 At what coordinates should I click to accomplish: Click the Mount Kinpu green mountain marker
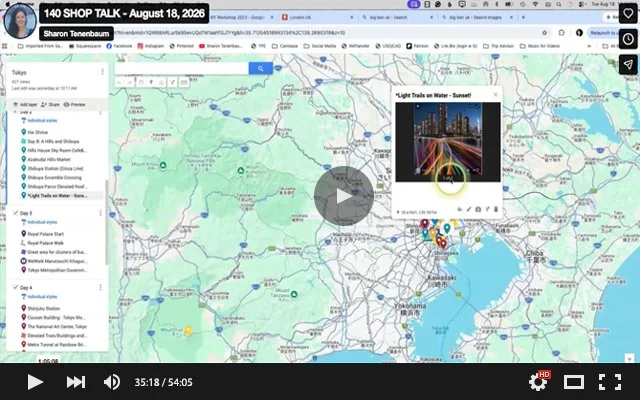[x=163, y=165]
